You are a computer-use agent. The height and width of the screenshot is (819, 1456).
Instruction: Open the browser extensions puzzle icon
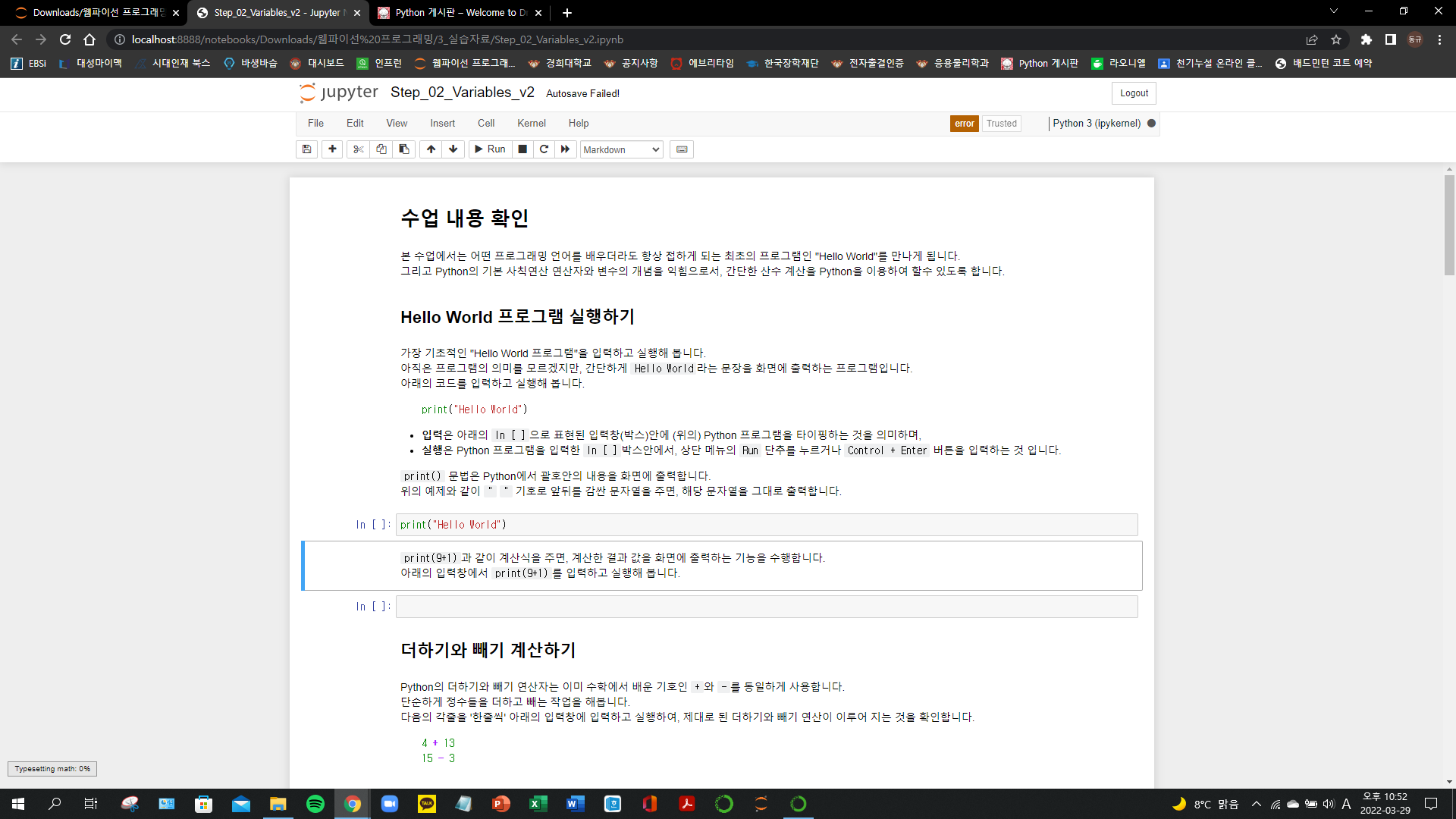pyautogui.click(x=1367, y=39)
